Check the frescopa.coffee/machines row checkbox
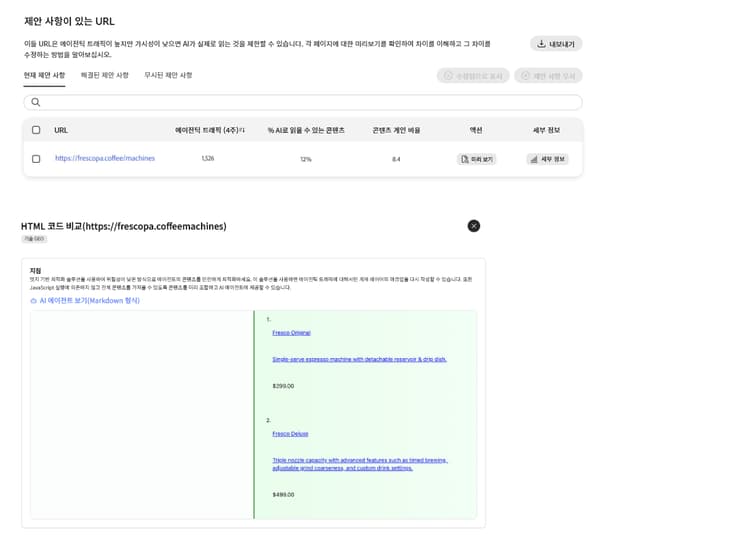750x538 pixels. click(x=36, y=159)
